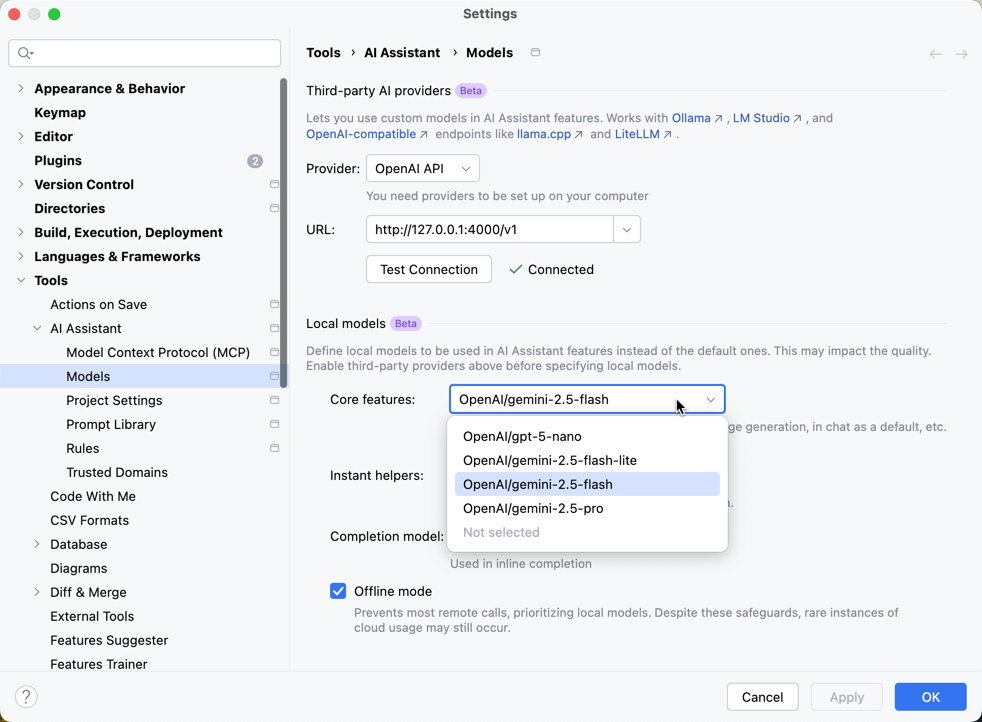982x722 pixels.
Task: Open Features Trainer settings
Action: click(x=98, y=664)
